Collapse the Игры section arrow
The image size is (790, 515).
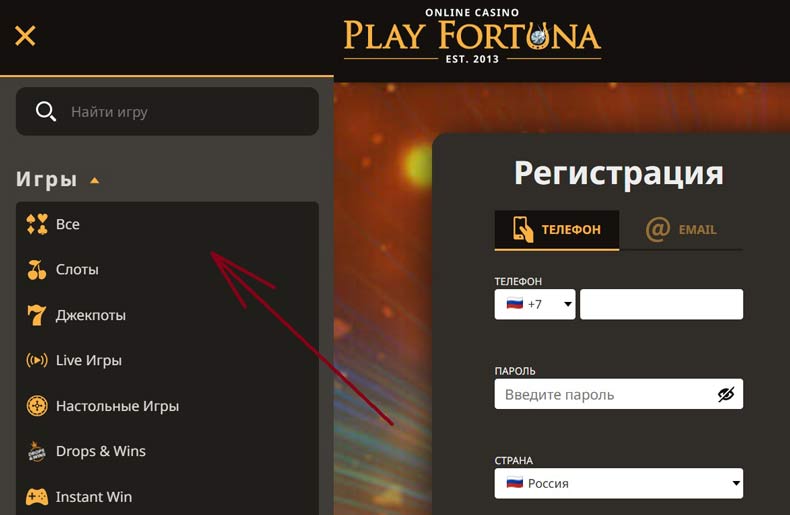click(95, 181)
